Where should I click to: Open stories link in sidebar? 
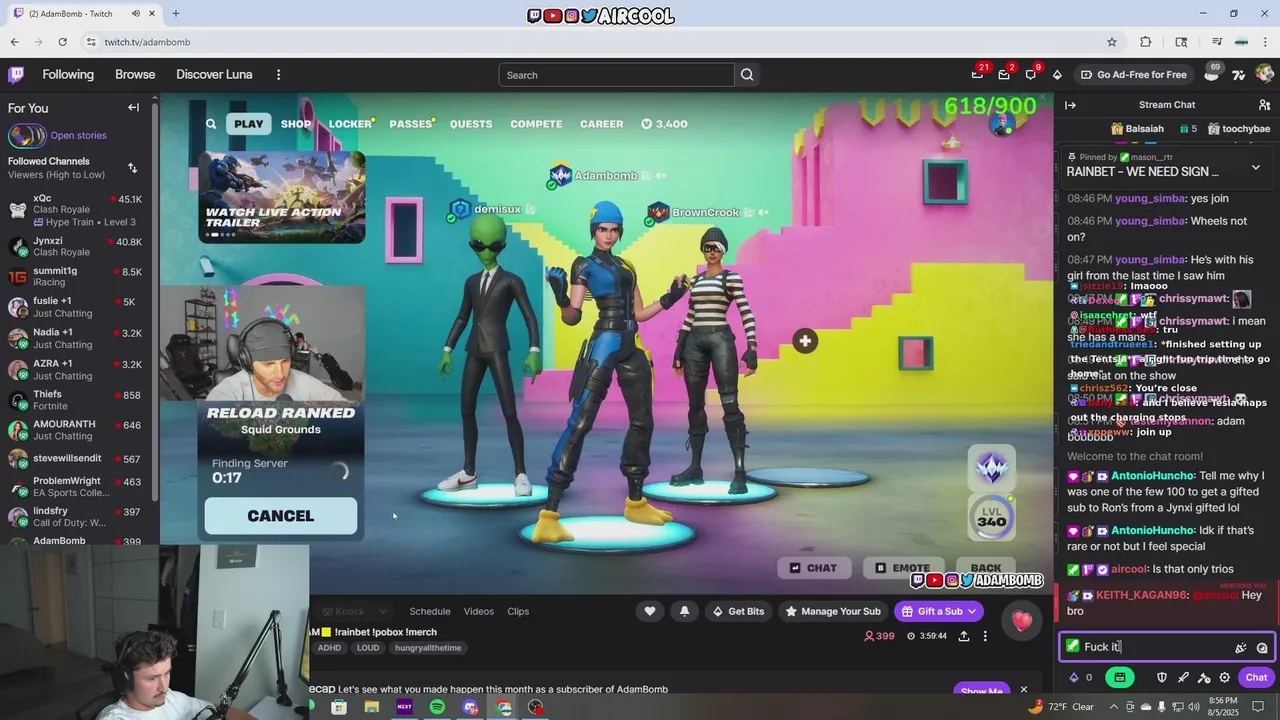78,136
